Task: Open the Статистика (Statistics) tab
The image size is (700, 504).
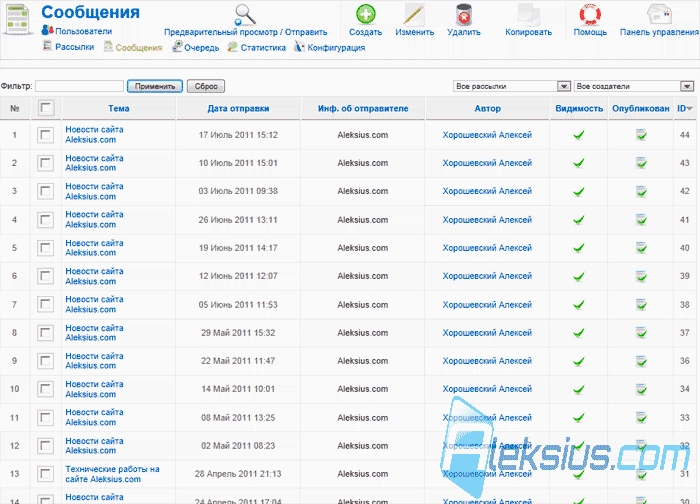Action: (257, 47)
